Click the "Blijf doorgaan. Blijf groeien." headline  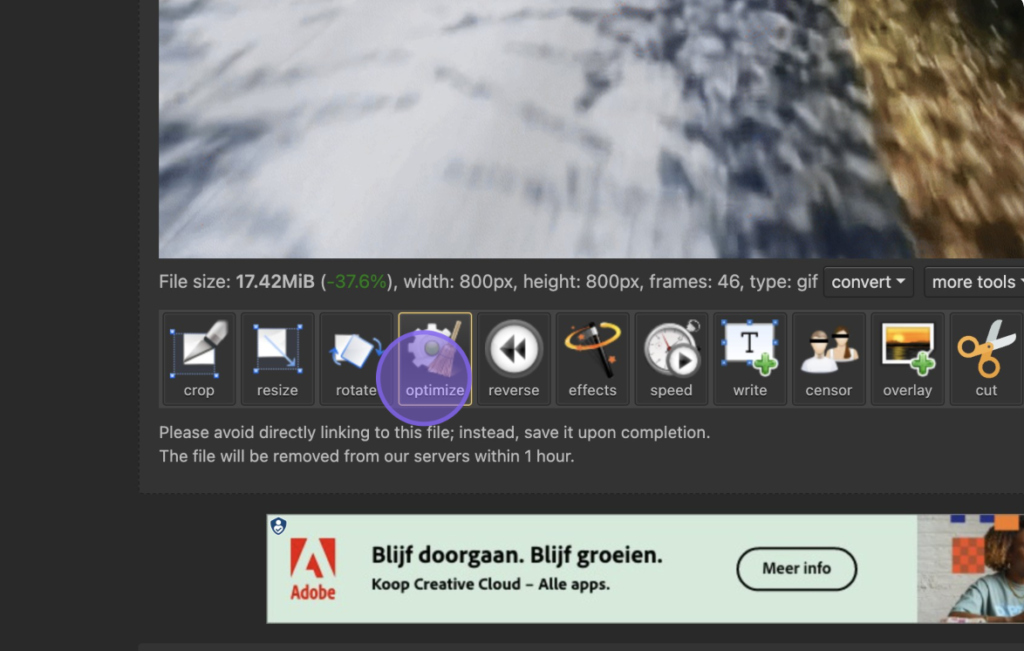coord(517,555)
